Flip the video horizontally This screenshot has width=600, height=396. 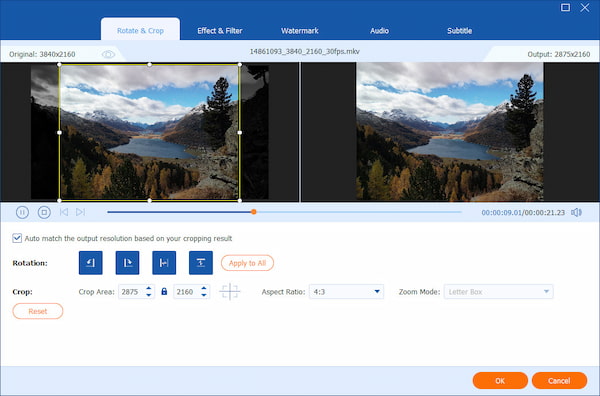coord(164,263)
